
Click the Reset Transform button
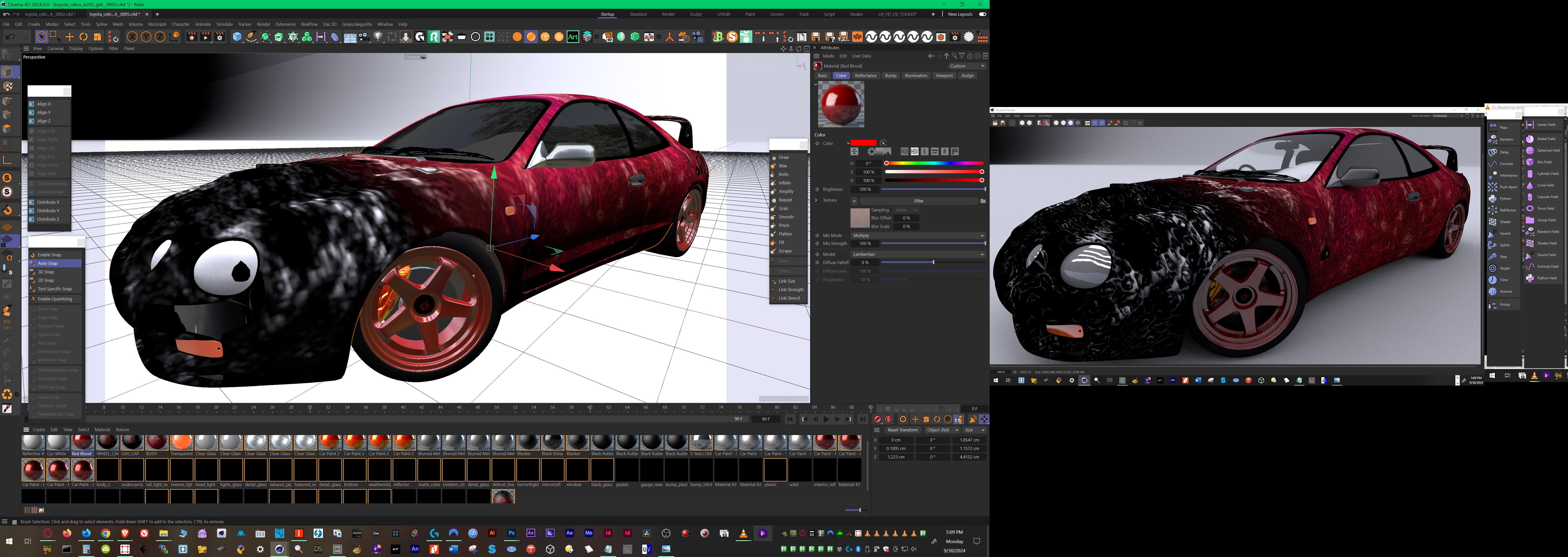point(903,430)
